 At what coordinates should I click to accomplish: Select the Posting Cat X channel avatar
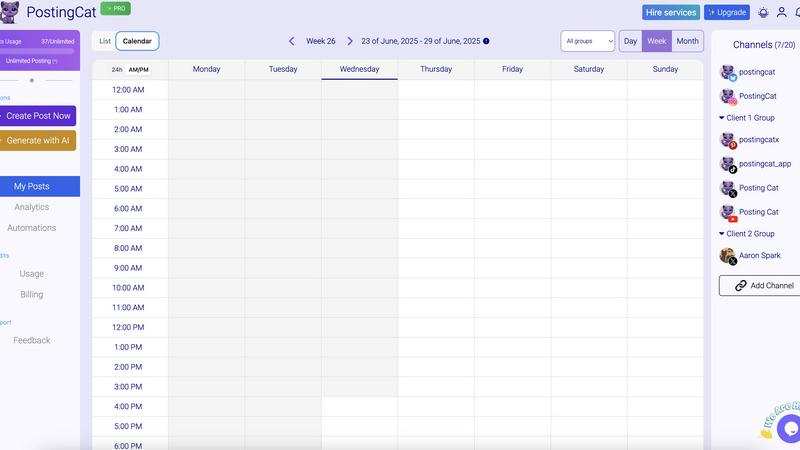click(x=728, y=188)
